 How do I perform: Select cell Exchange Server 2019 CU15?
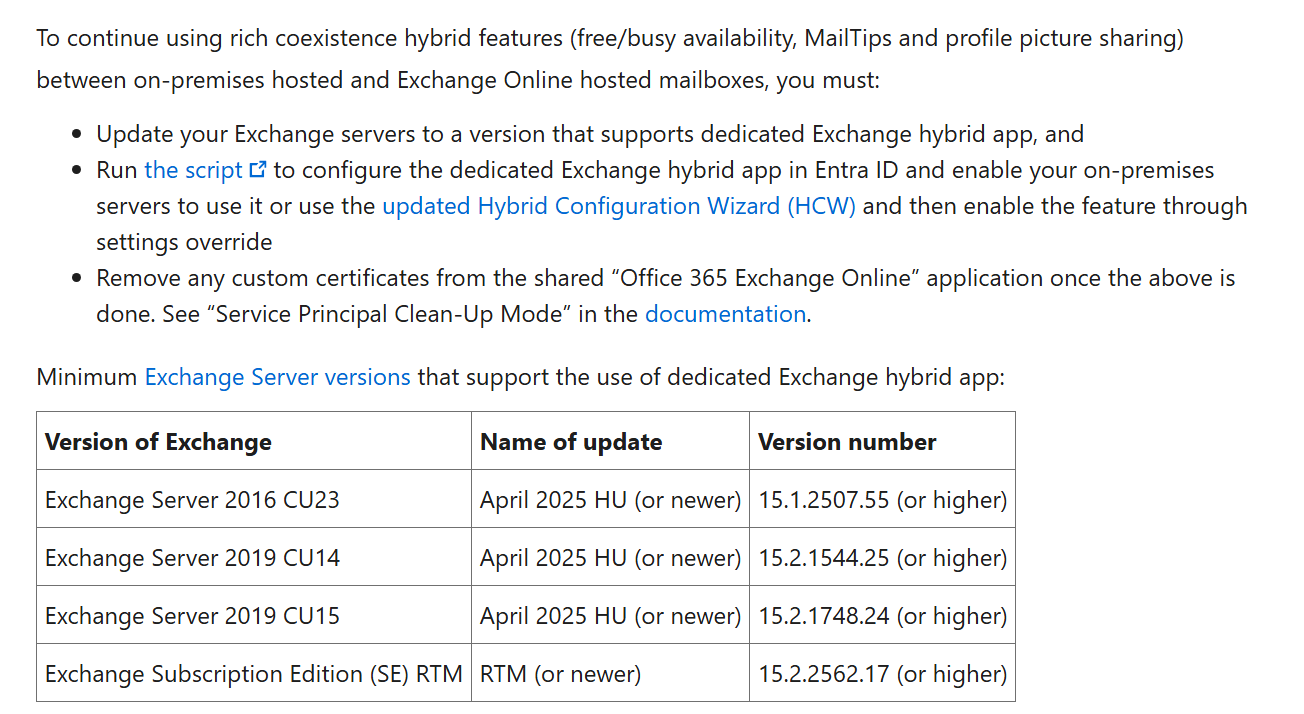pos(254,615)
